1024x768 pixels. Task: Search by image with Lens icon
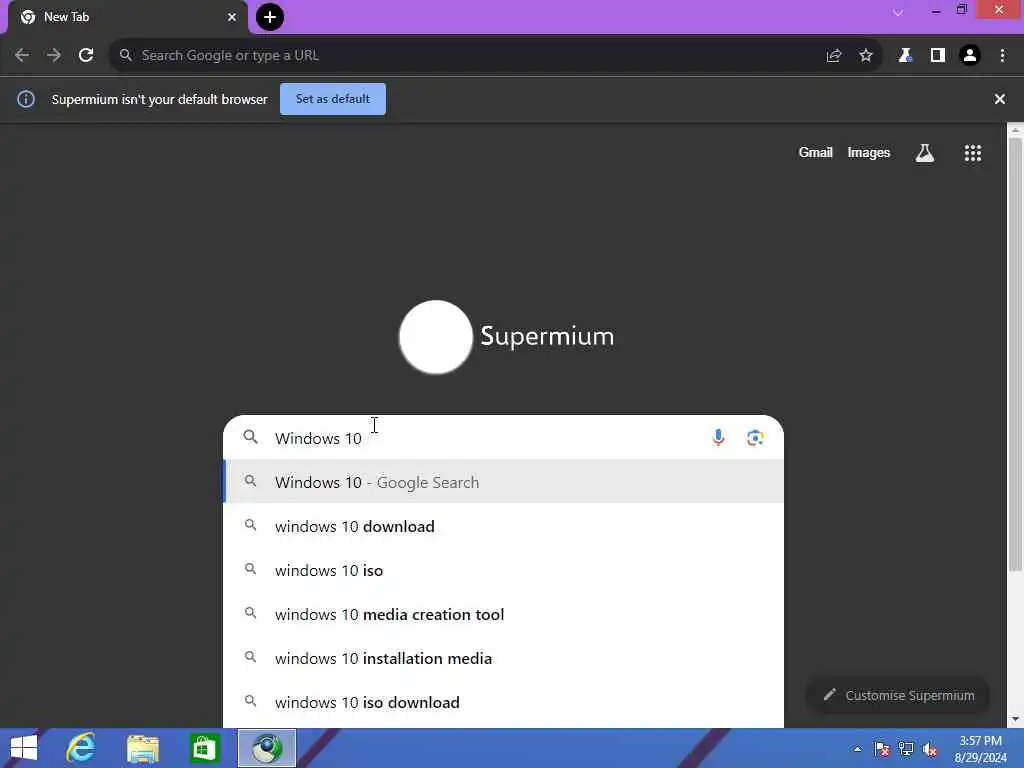tap(755, 438)
